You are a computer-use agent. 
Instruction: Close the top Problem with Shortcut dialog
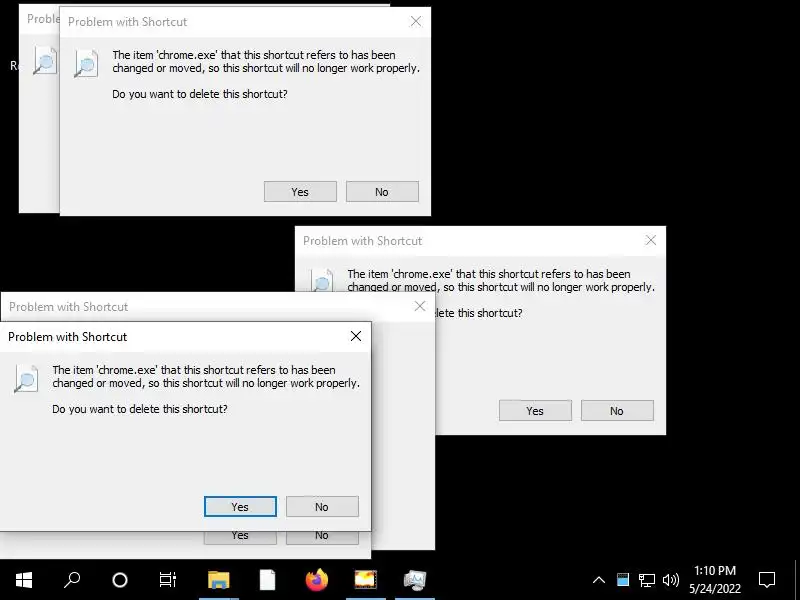(x=416, y=21)
